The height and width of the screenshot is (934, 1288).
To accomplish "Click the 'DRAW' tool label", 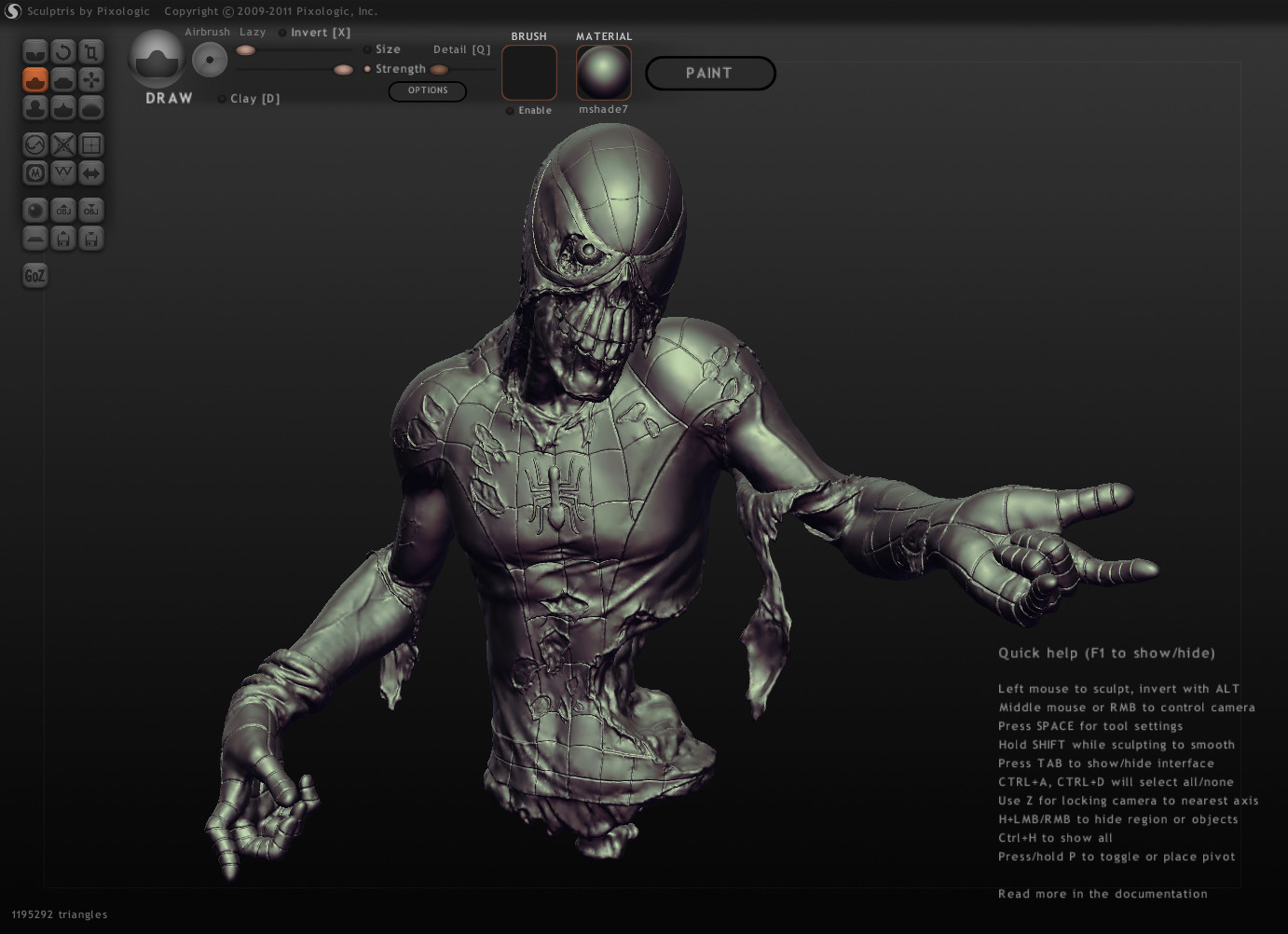I will point(169,98).
